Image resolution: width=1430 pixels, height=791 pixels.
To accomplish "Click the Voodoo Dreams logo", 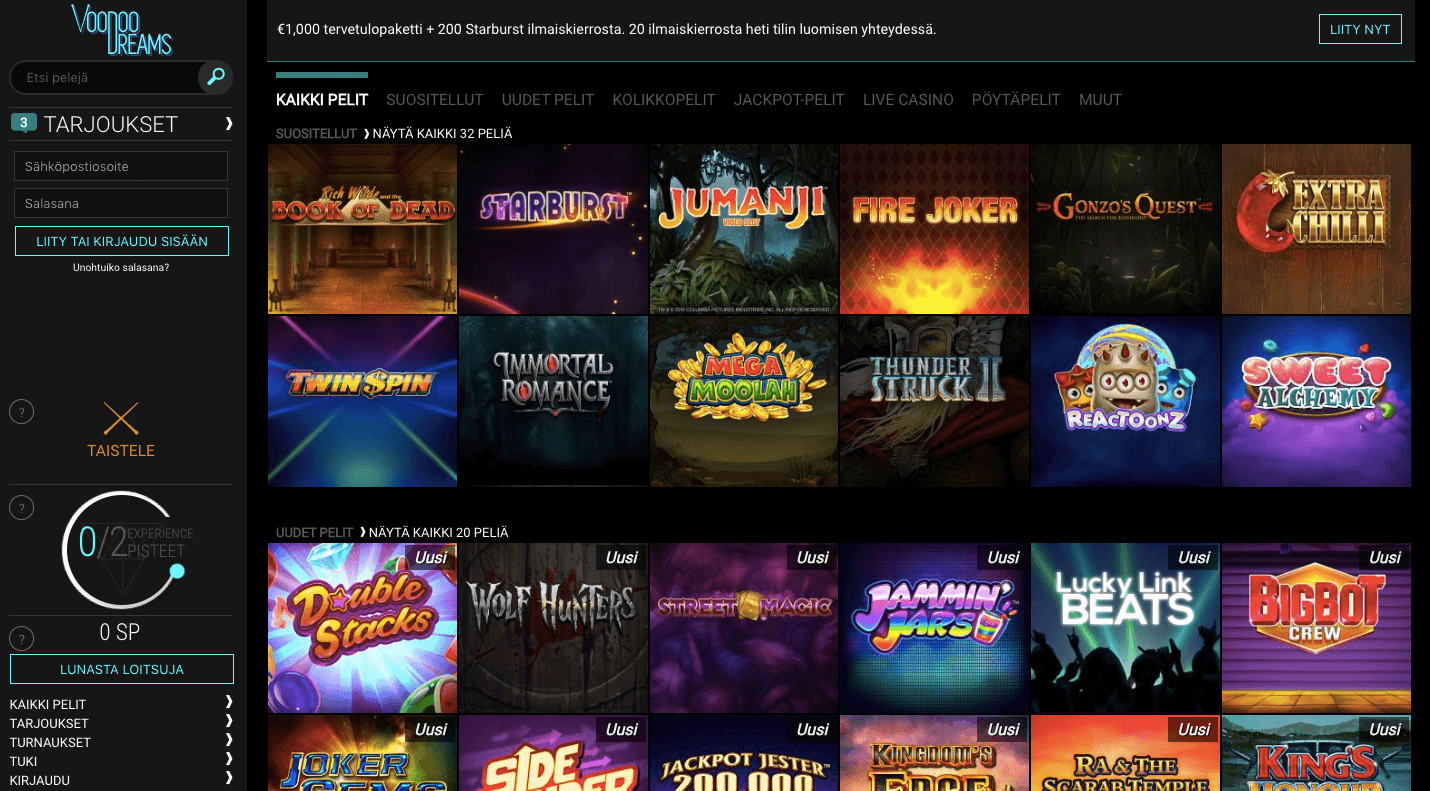I will (121, 30).
